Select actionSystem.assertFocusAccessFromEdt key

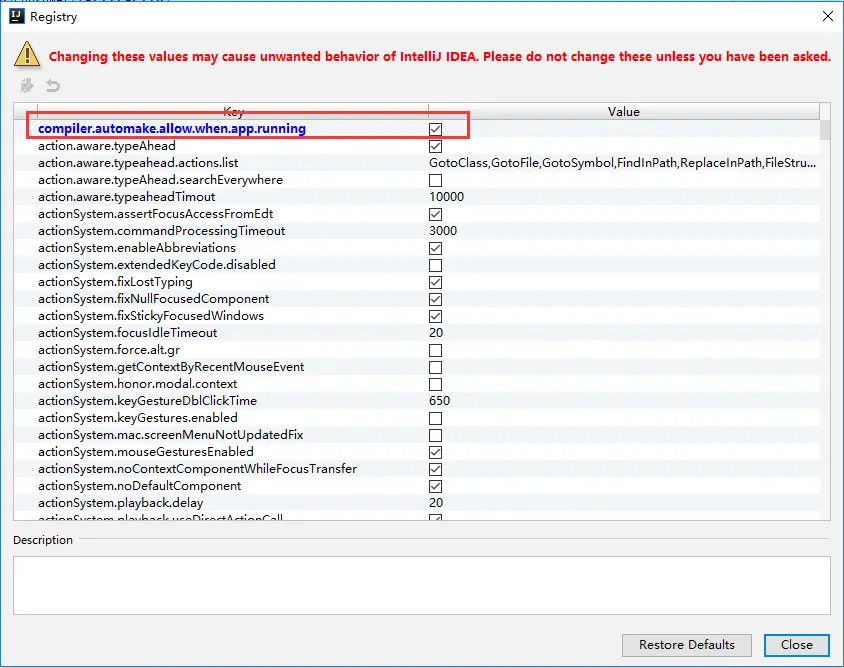[156, 214]
